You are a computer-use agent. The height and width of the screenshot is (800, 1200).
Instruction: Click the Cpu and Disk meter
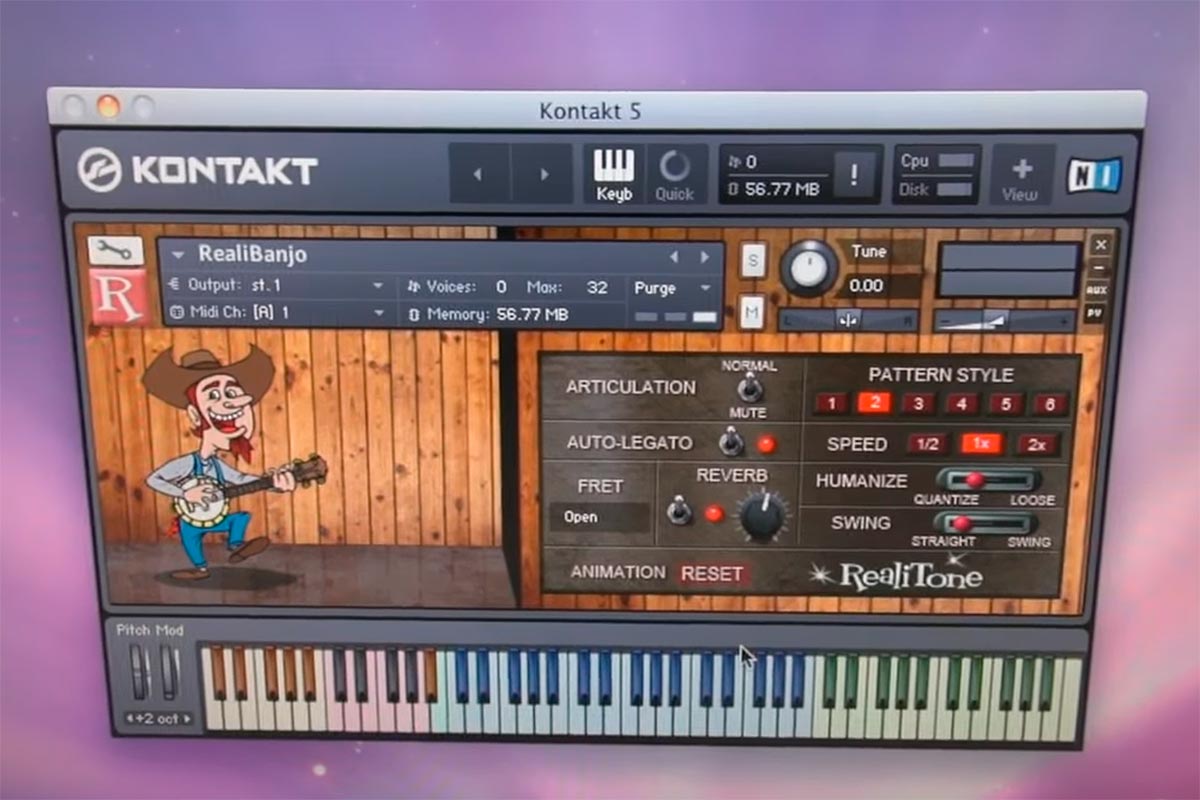937,174
